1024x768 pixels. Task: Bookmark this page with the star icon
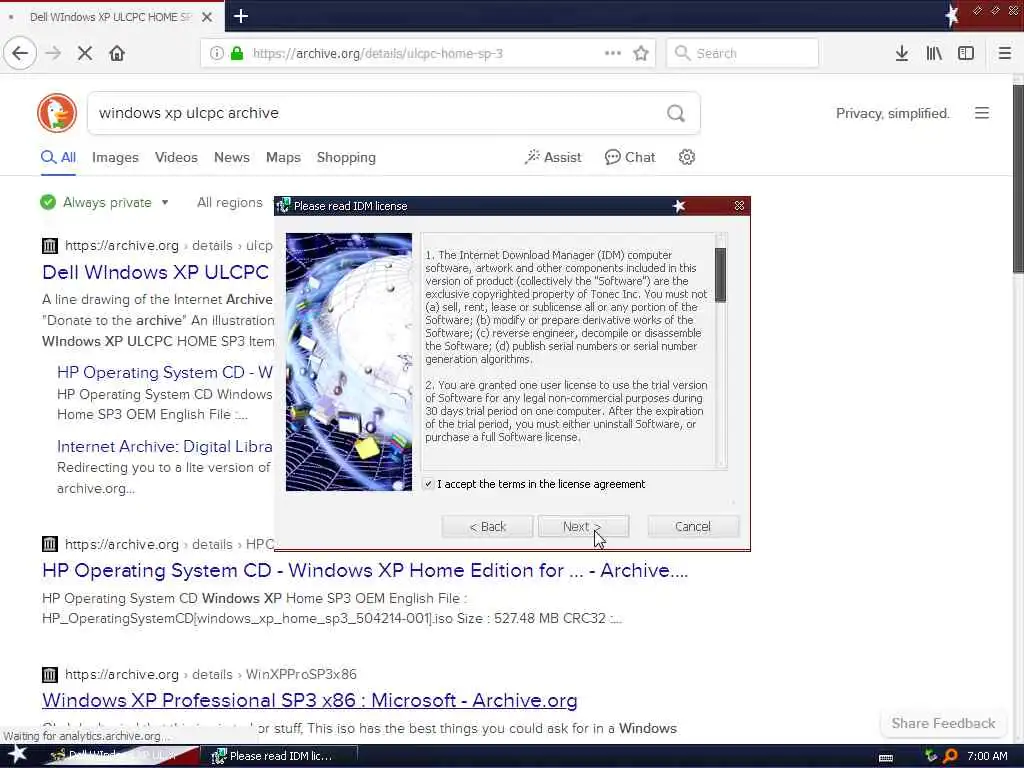click(x=641, y=53)
